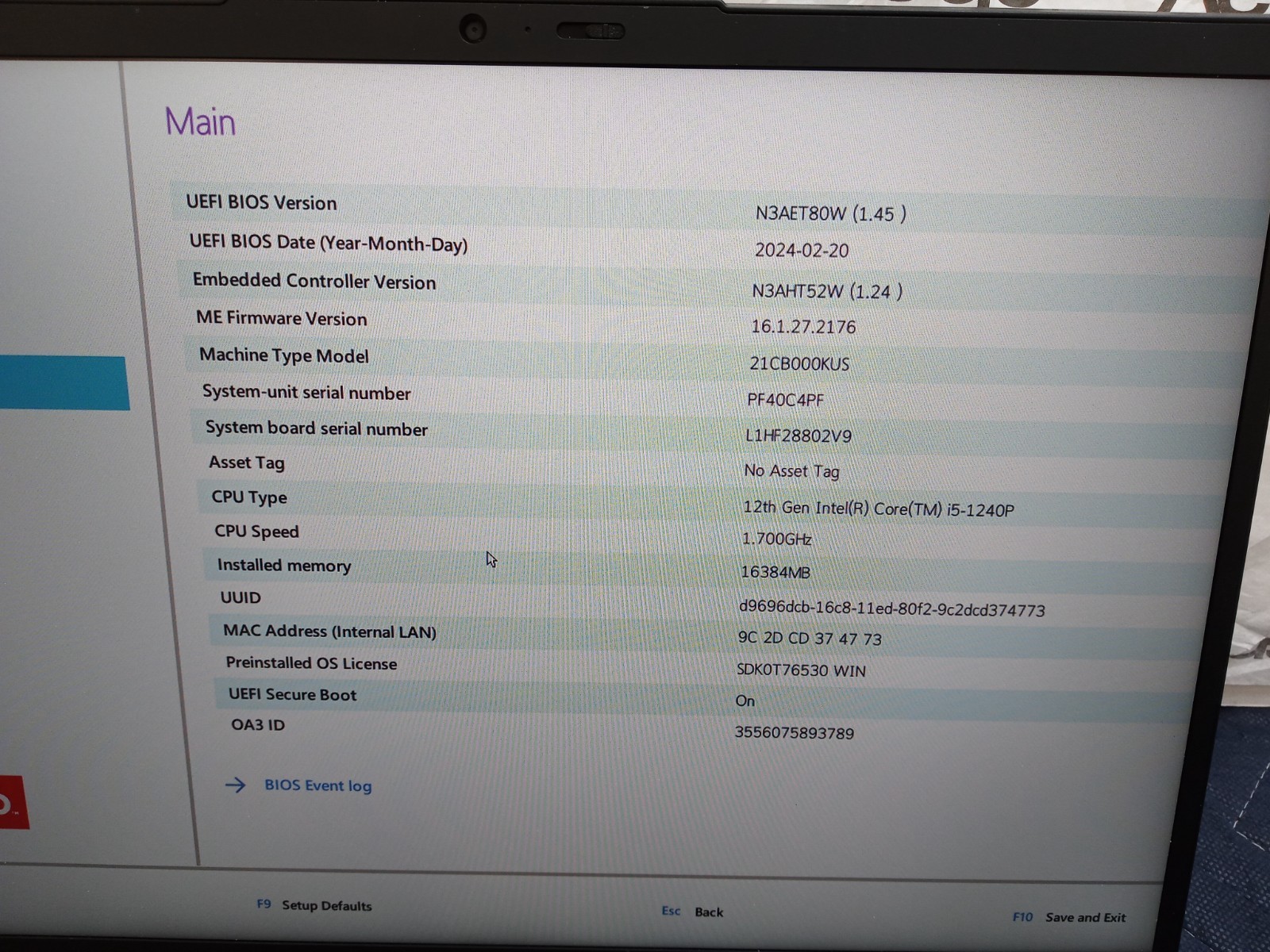Click the Installed memory label
Image resolution: width=1270 pixels, height=952 pixels.
tap(284, 565)
